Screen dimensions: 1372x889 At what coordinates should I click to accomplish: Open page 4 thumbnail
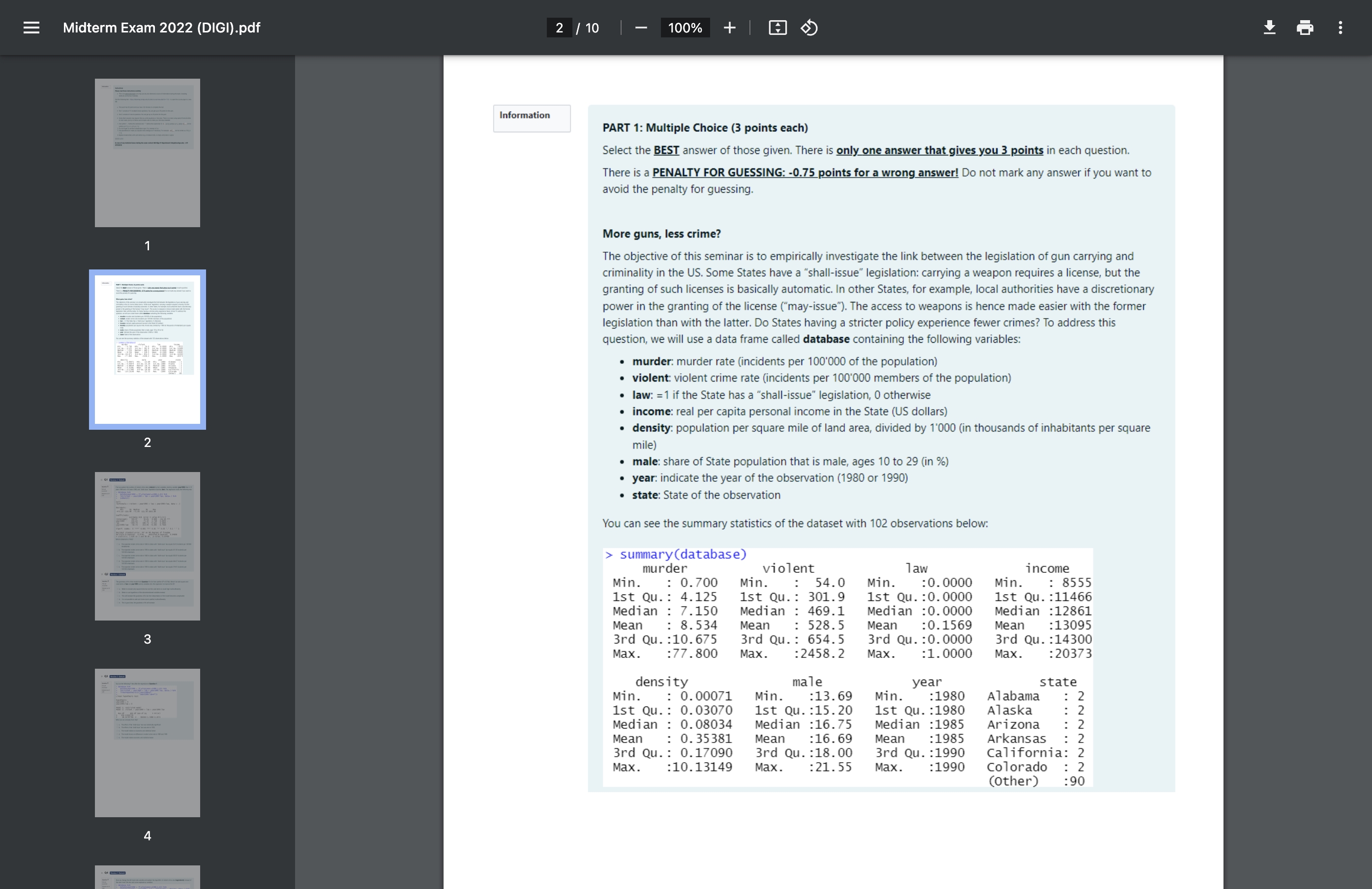(148, 742)
